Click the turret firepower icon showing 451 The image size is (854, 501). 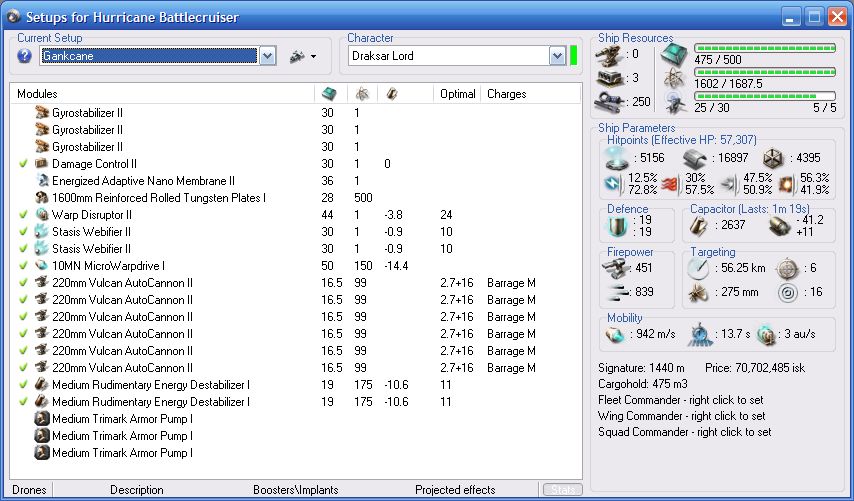615,268
